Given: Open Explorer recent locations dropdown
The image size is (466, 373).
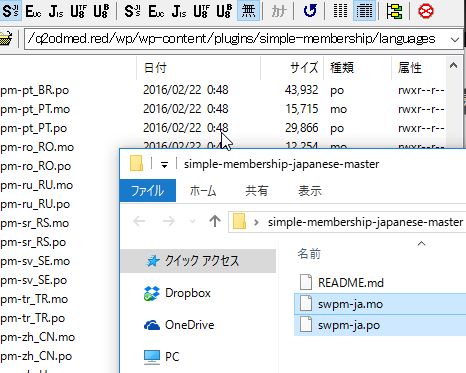Looking at the screenshot, I should pyautogui.click(x=192, y=221).
